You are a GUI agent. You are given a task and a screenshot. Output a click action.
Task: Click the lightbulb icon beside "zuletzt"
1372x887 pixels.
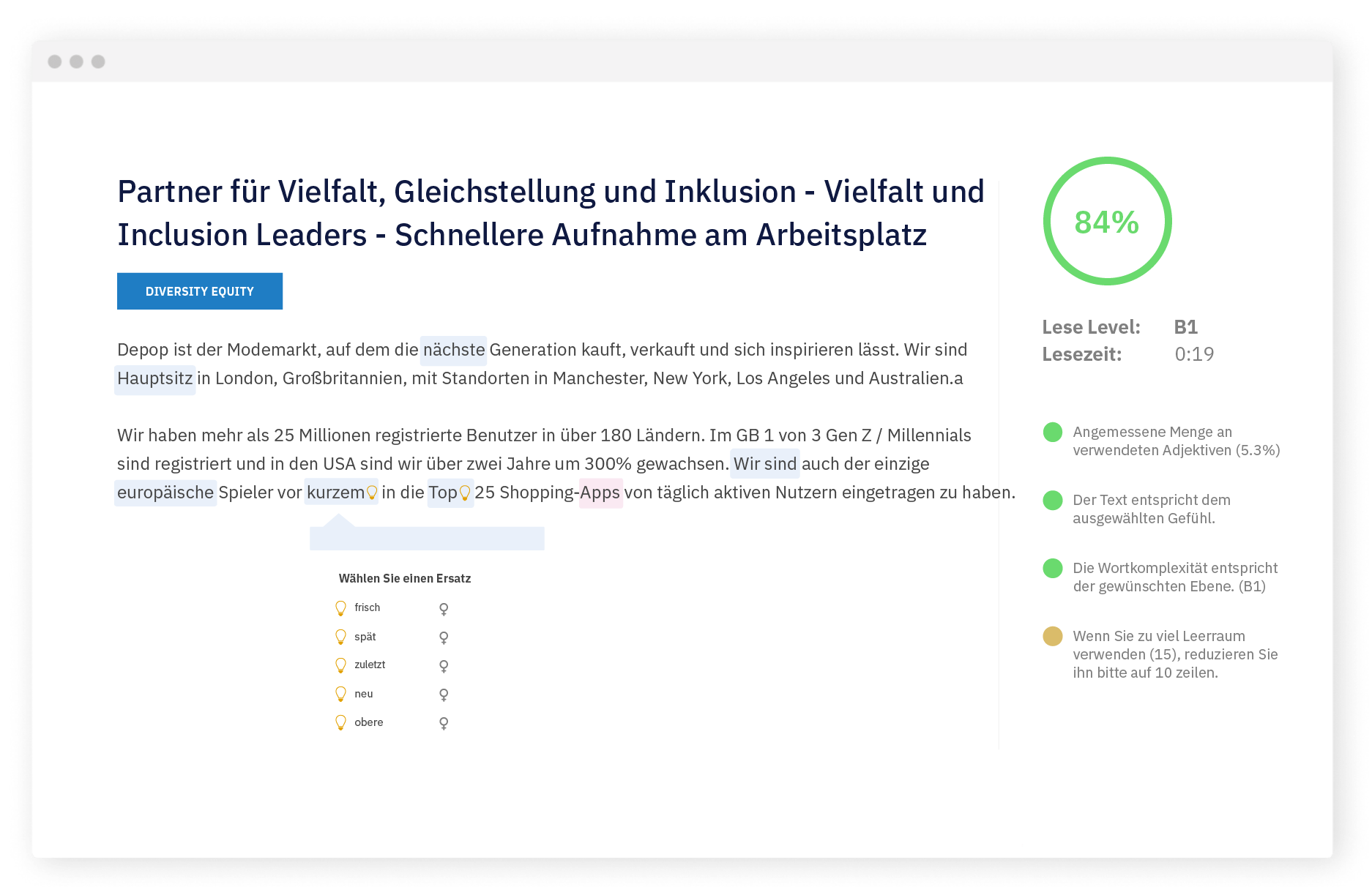tap(340, 665)
